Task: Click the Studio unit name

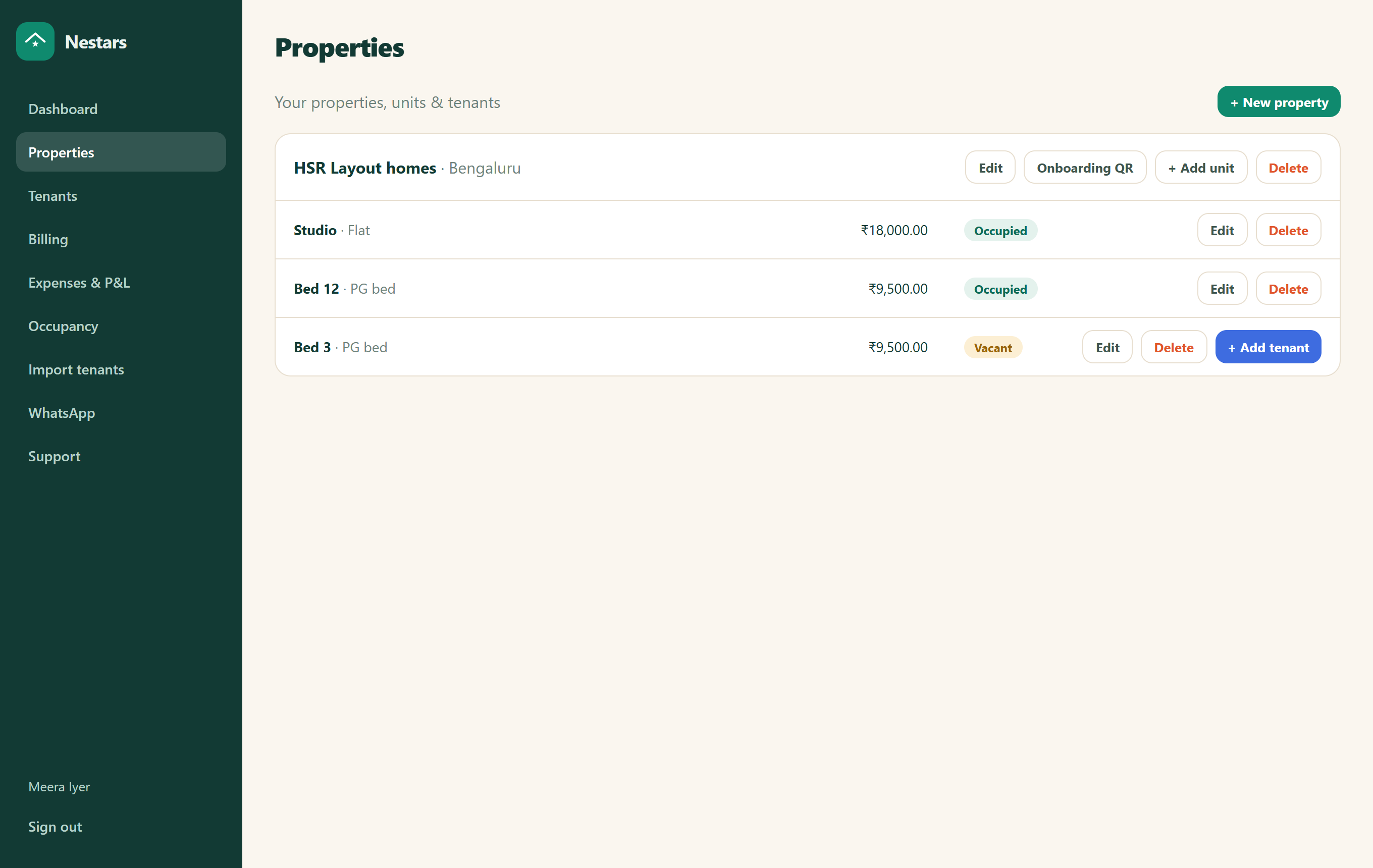Action: click(x=315, y=230)
